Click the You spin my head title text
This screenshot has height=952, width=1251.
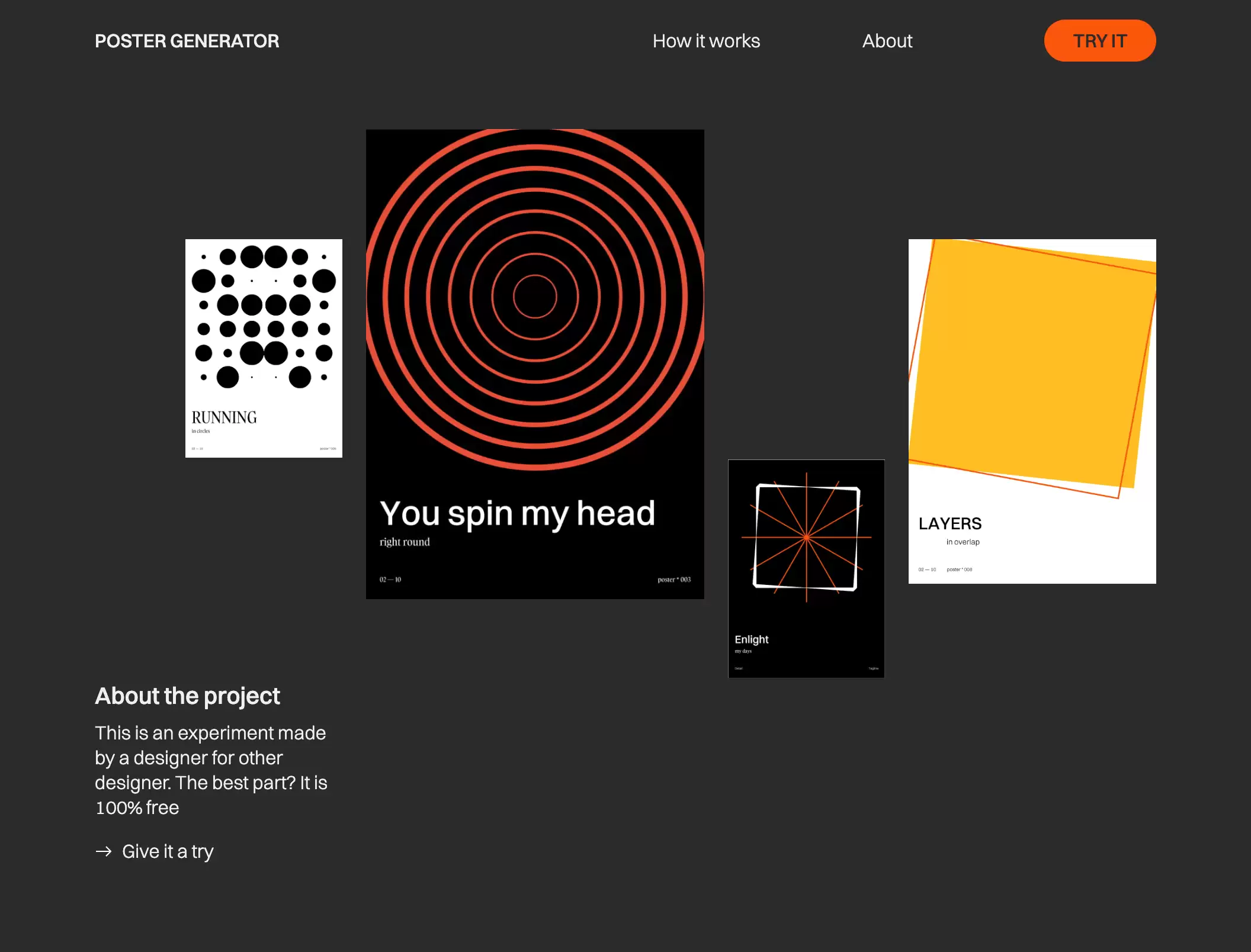517,513
